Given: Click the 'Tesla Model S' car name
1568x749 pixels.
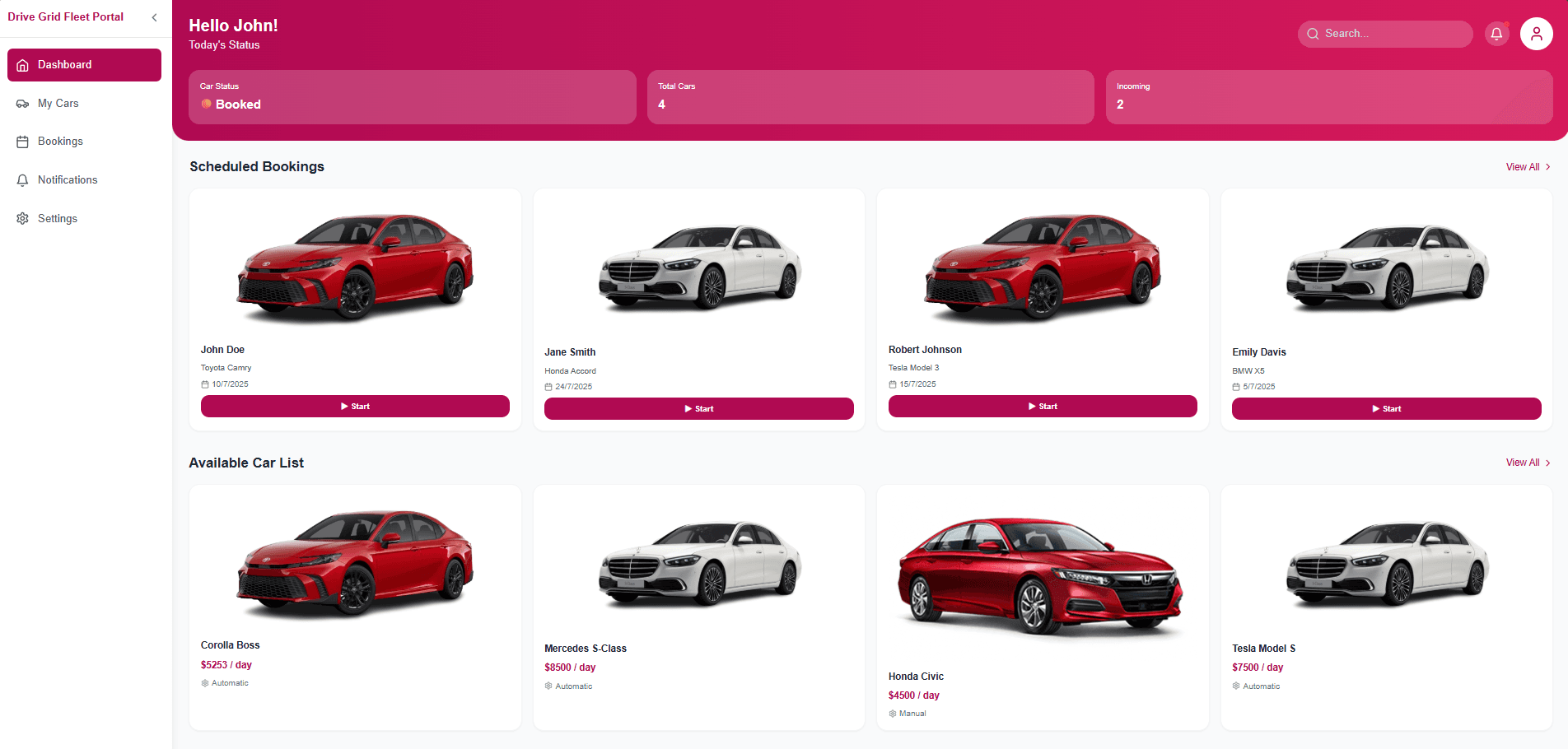Looking at the screenshot, I should [x=1263, y=649].
